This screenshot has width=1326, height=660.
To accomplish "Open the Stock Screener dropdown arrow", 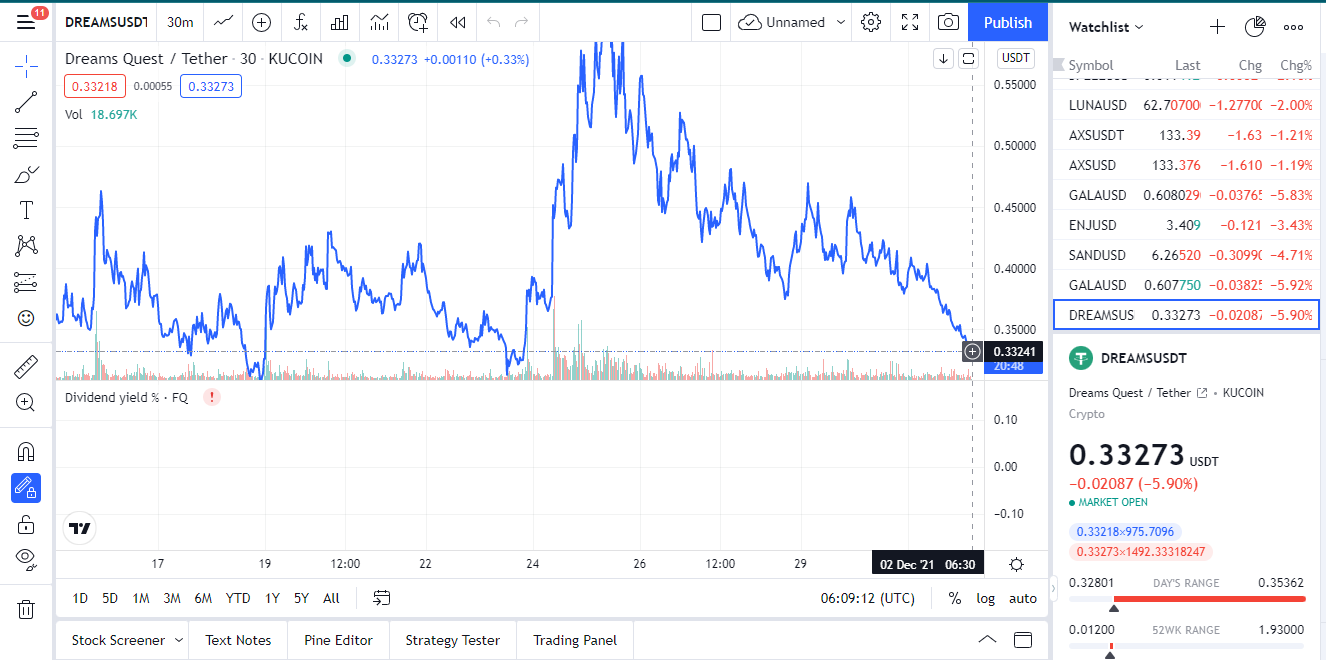I will 179,640.
